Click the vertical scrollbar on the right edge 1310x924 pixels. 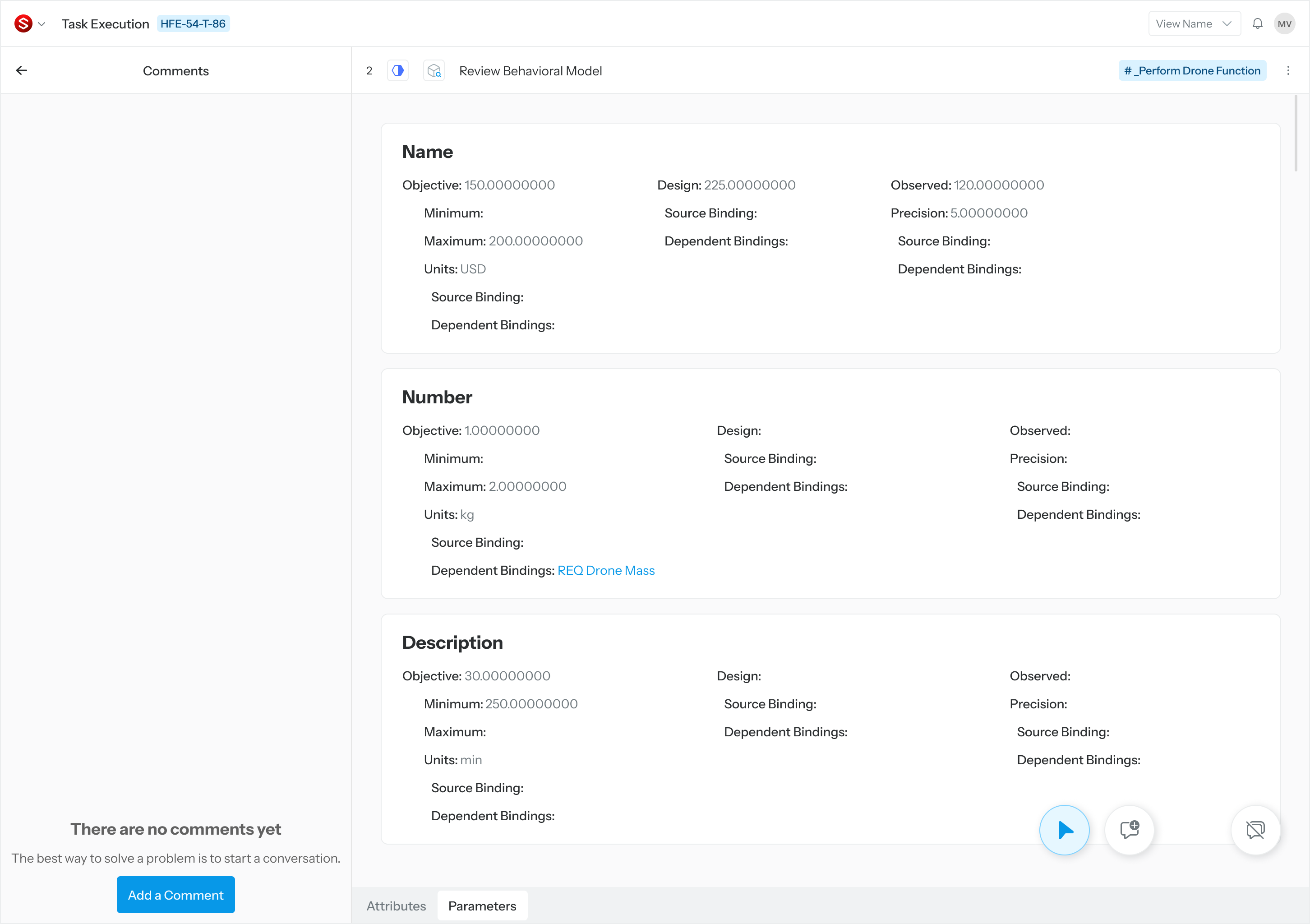tap(1296, 134)
